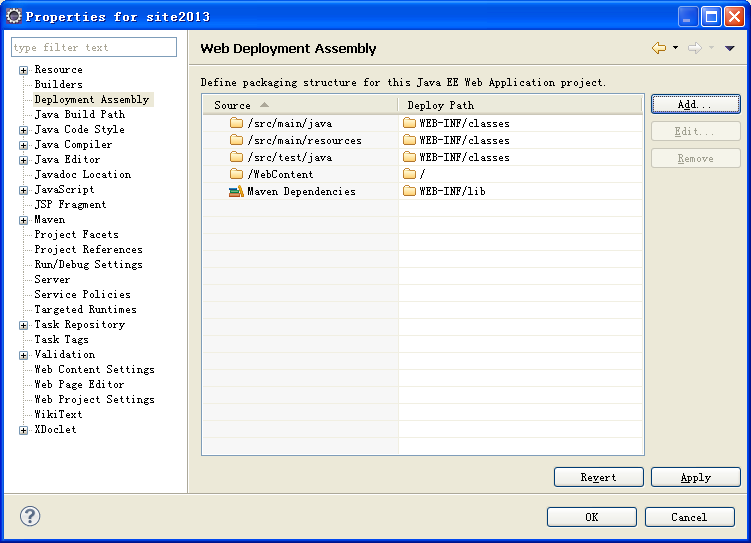Sort by the Source column header

[300, 105]
